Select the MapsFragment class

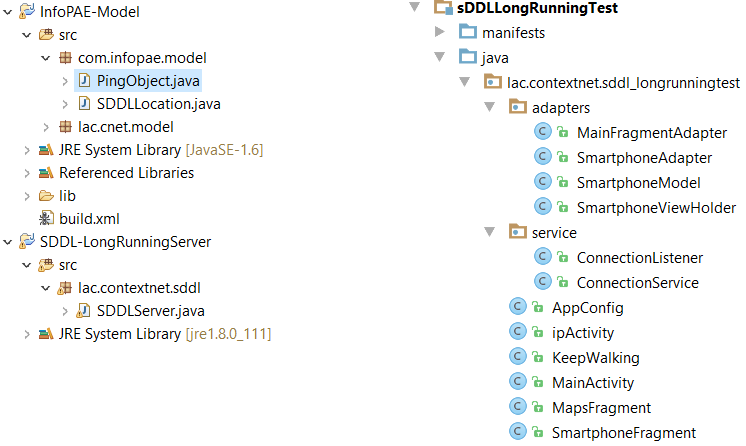[601, 408]
